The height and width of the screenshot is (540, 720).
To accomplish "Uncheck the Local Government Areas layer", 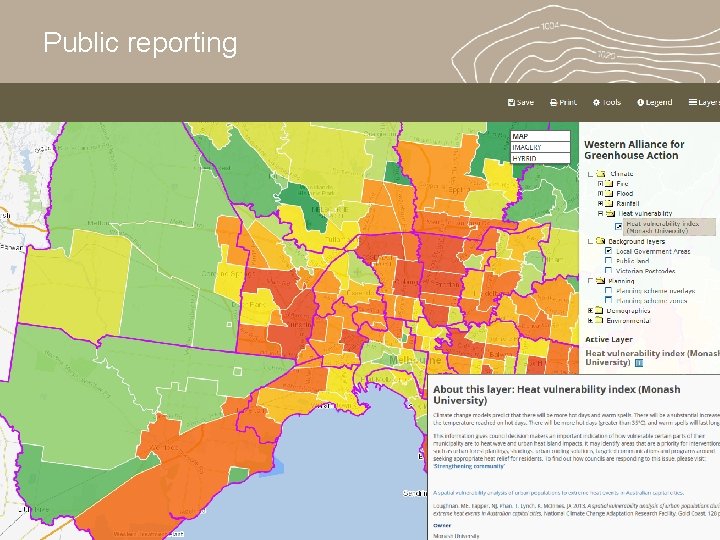I will [608, 251].
